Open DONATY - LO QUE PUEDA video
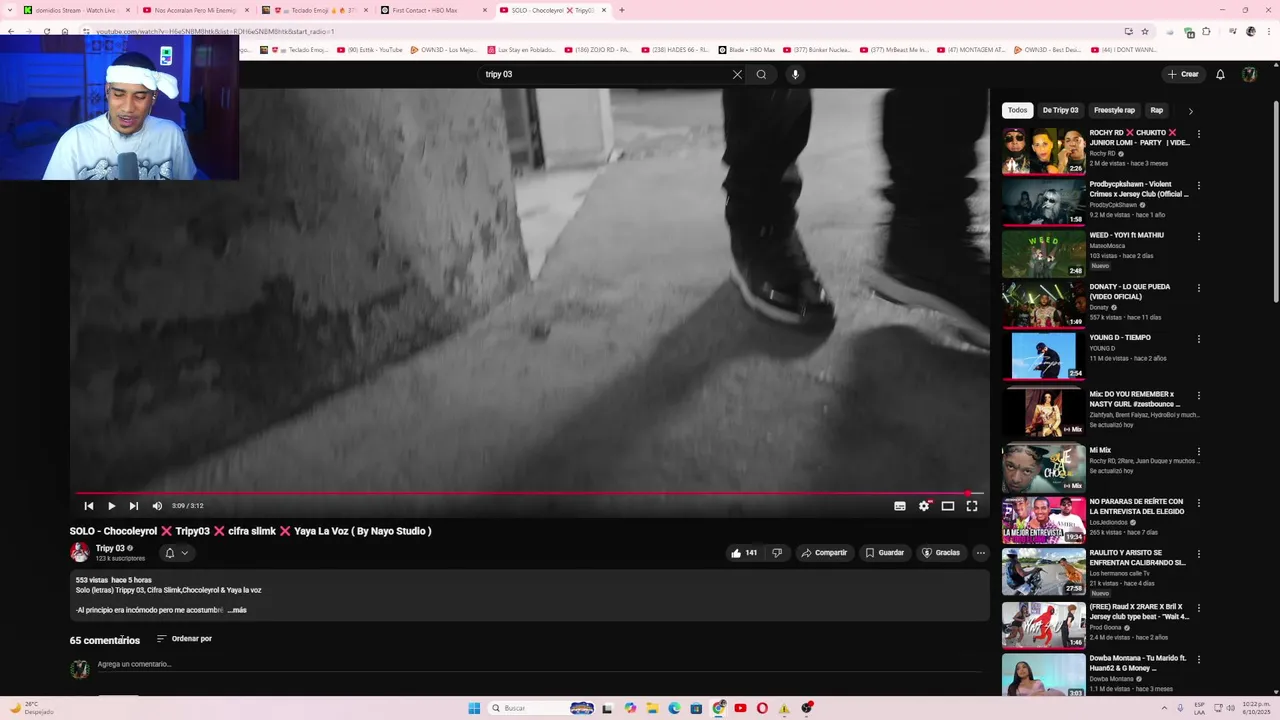Screen dimensions: 1280x720 click(x=1044, y=304)
